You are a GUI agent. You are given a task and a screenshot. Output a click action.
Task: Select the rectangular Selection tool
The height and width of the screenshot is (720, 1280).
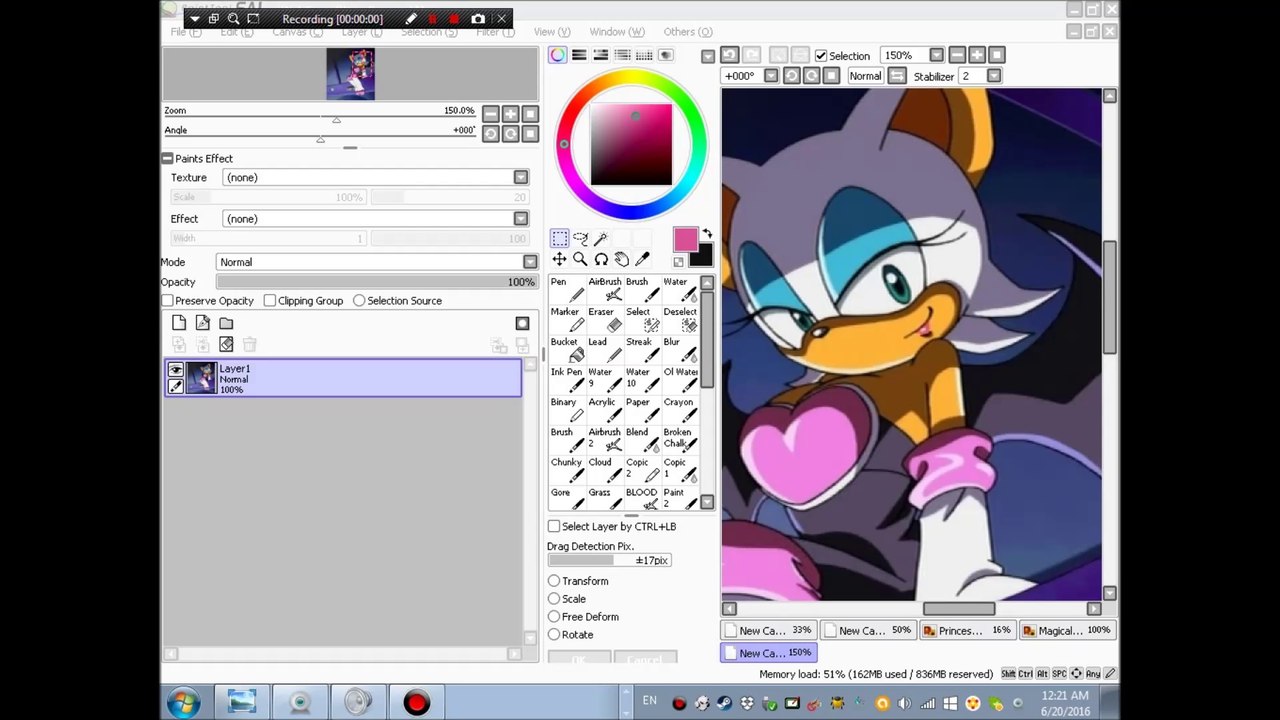click(x=559, y=238)
